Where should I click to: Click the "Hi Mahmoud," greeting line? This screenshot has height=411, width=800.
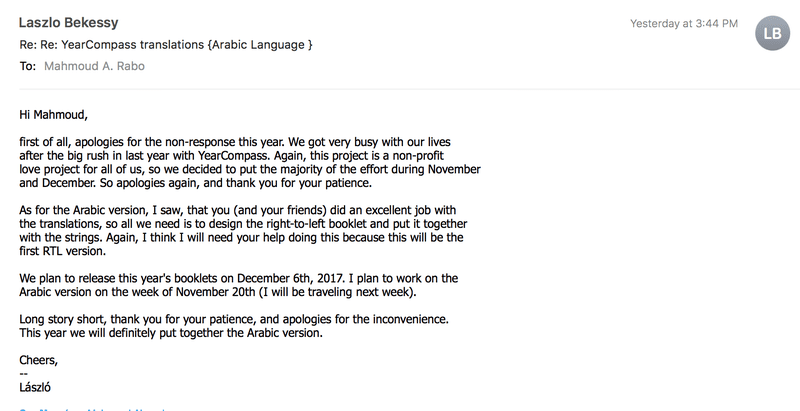[x=60, y=115]
